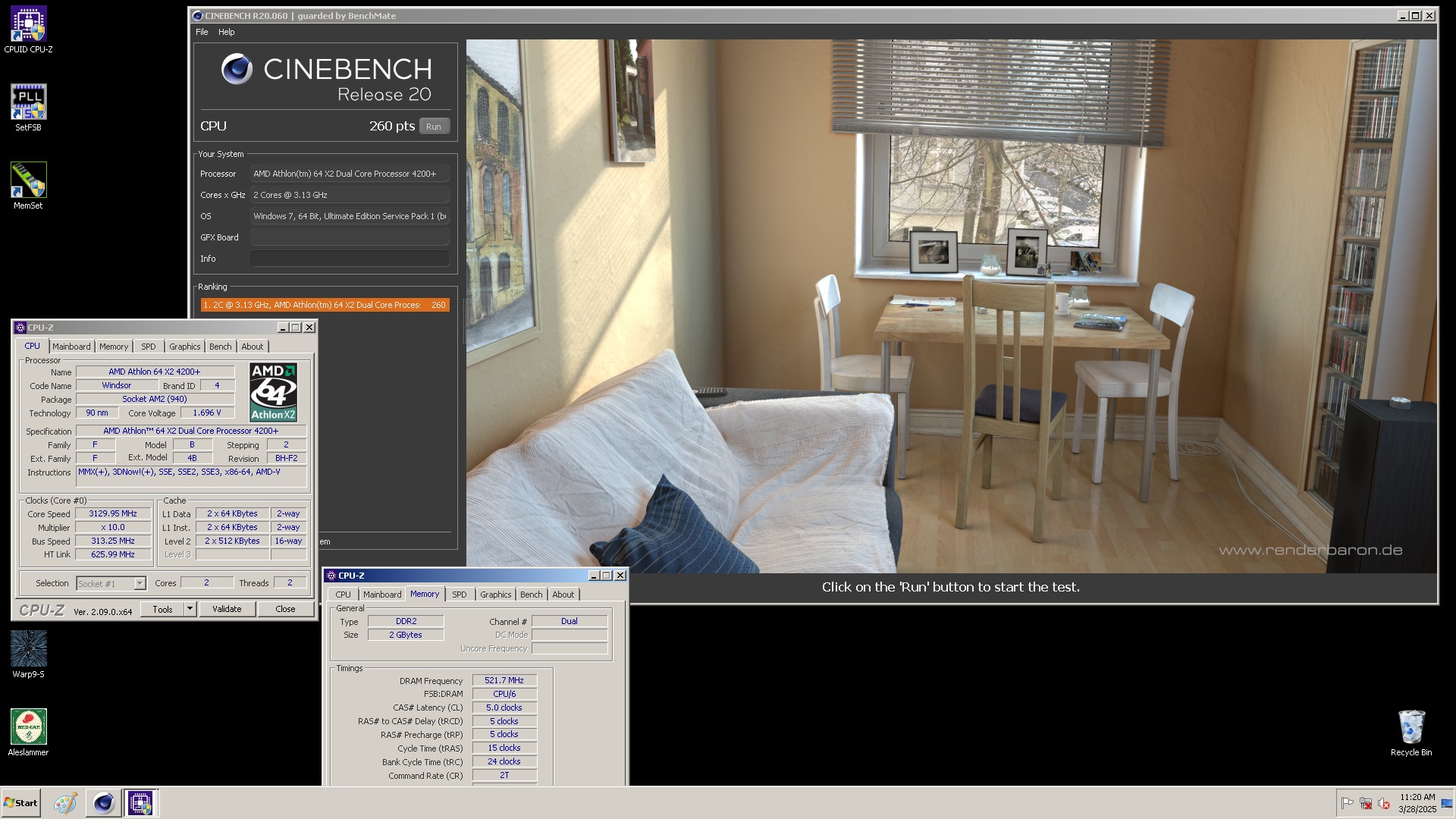Click the Cinebench logo sphere icon
This screenshot has width=1456, height=819.
[x=237, y=69]
